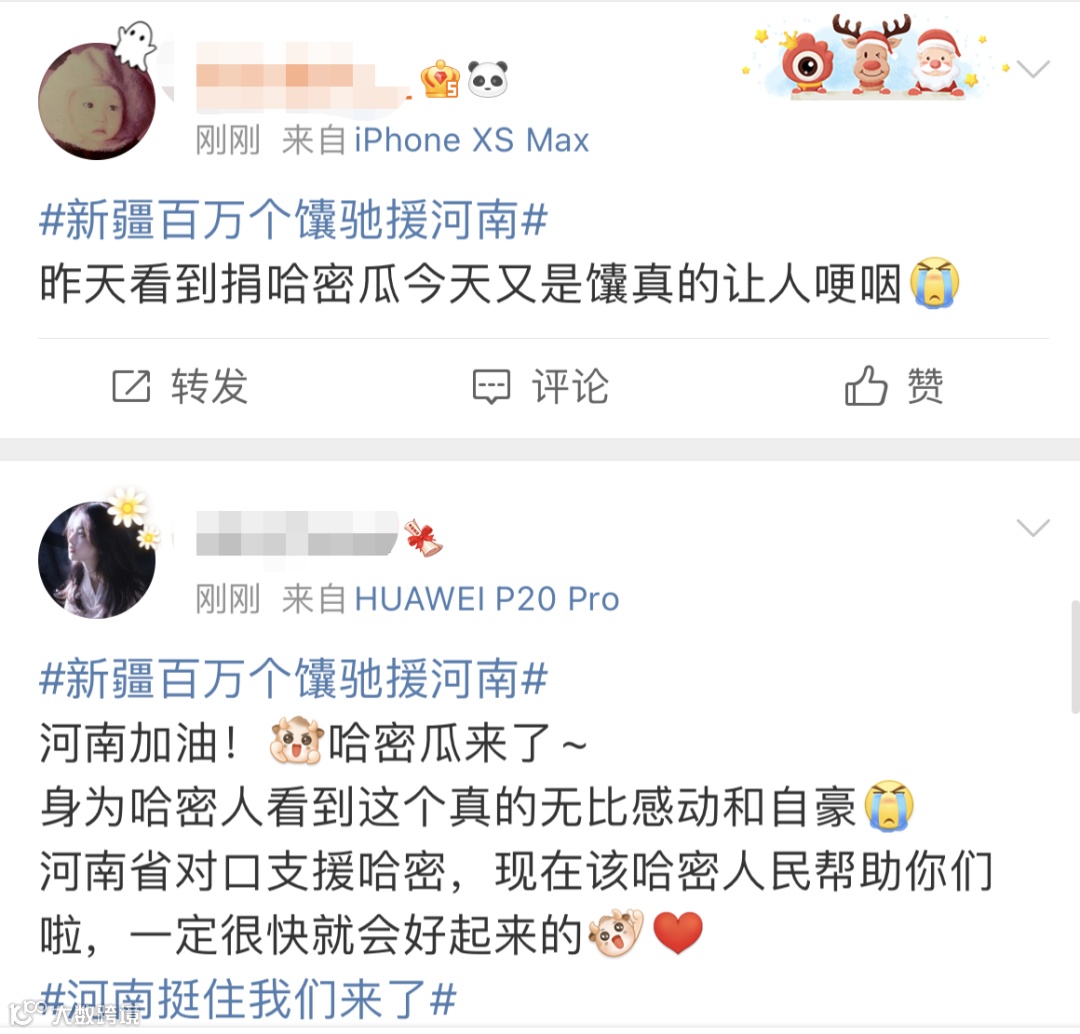The height and width of the screenshot is (1034, 1080).
Task: Tap the crying emoji in first post
Action: click(x=934, y=282)
